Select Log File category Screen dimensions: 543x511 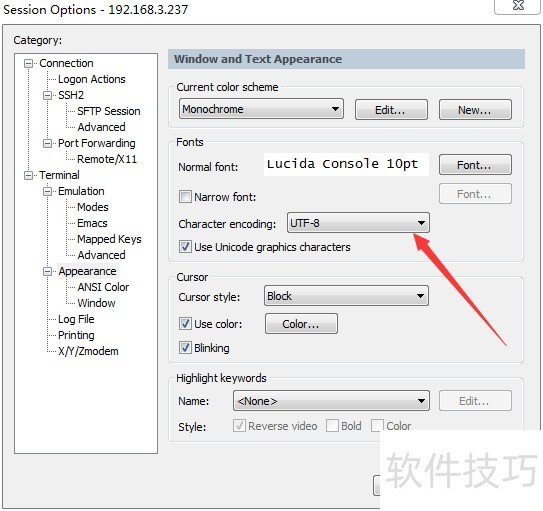[x=76, y=319]
